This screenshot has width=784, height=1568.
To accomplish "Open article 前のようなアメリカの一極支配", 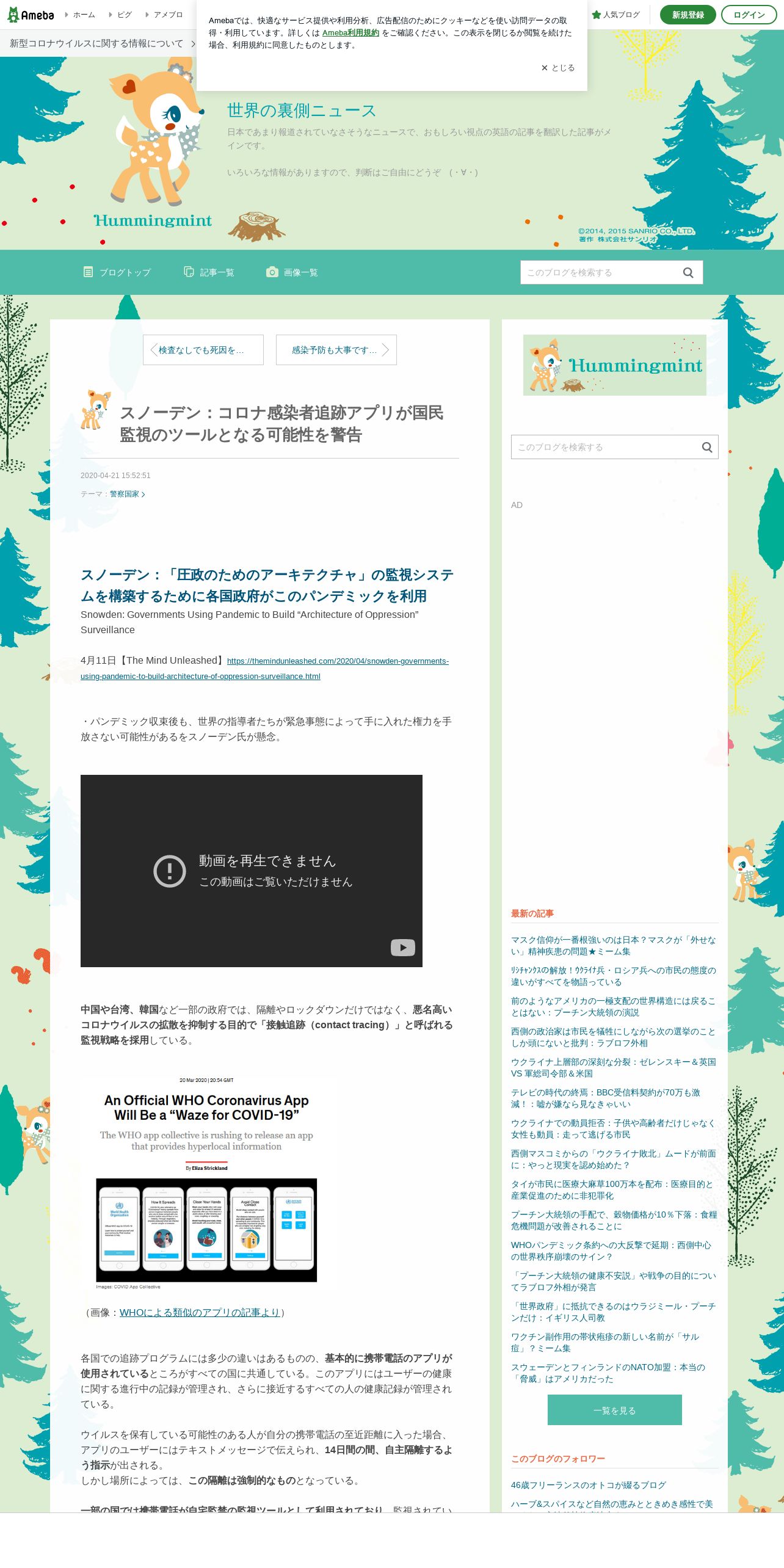I will [614, 1007].
